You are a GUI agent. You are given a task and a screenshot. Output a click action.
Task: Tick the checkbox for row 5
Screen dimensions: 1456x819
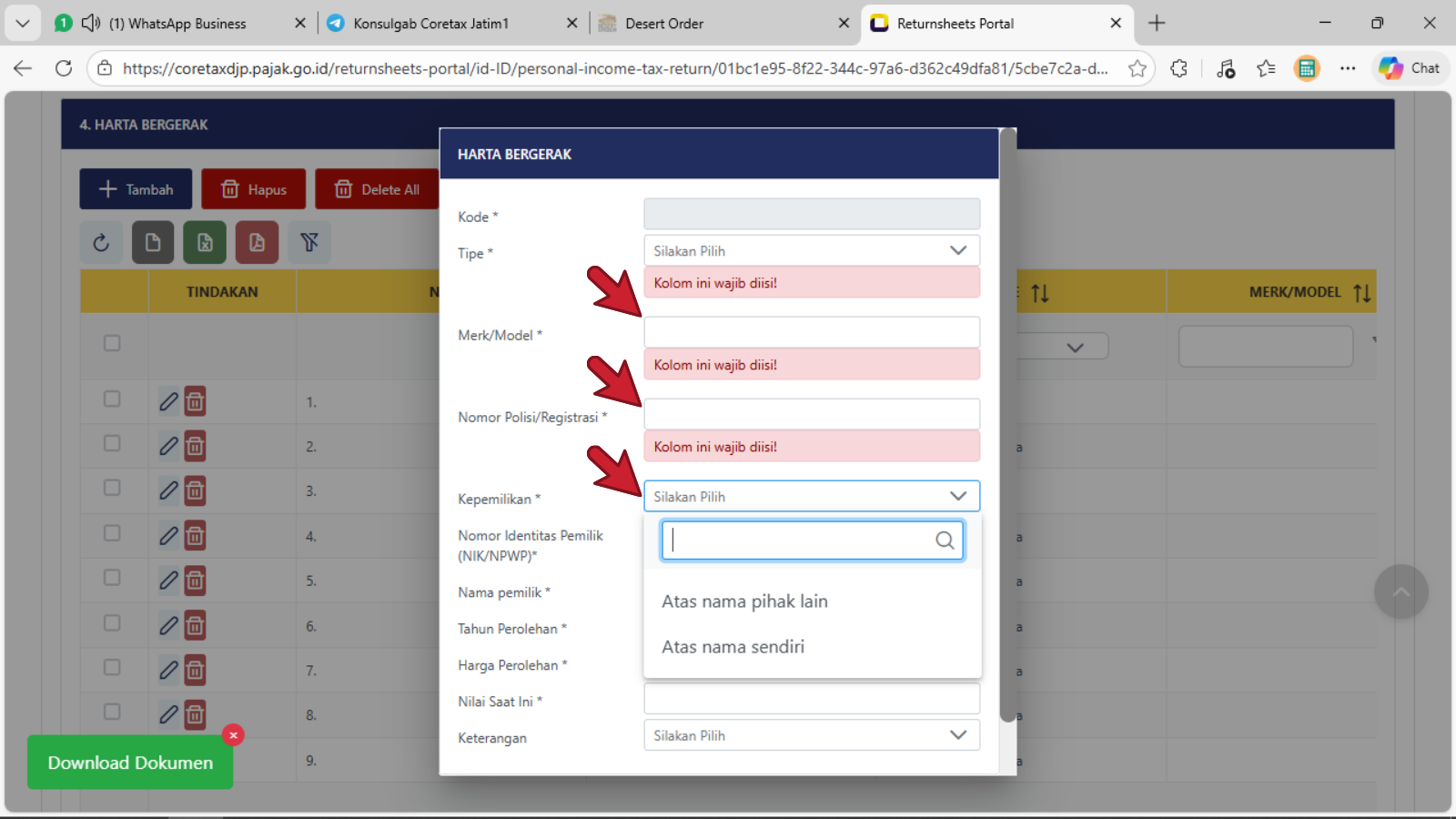click(x=112, y=578)
